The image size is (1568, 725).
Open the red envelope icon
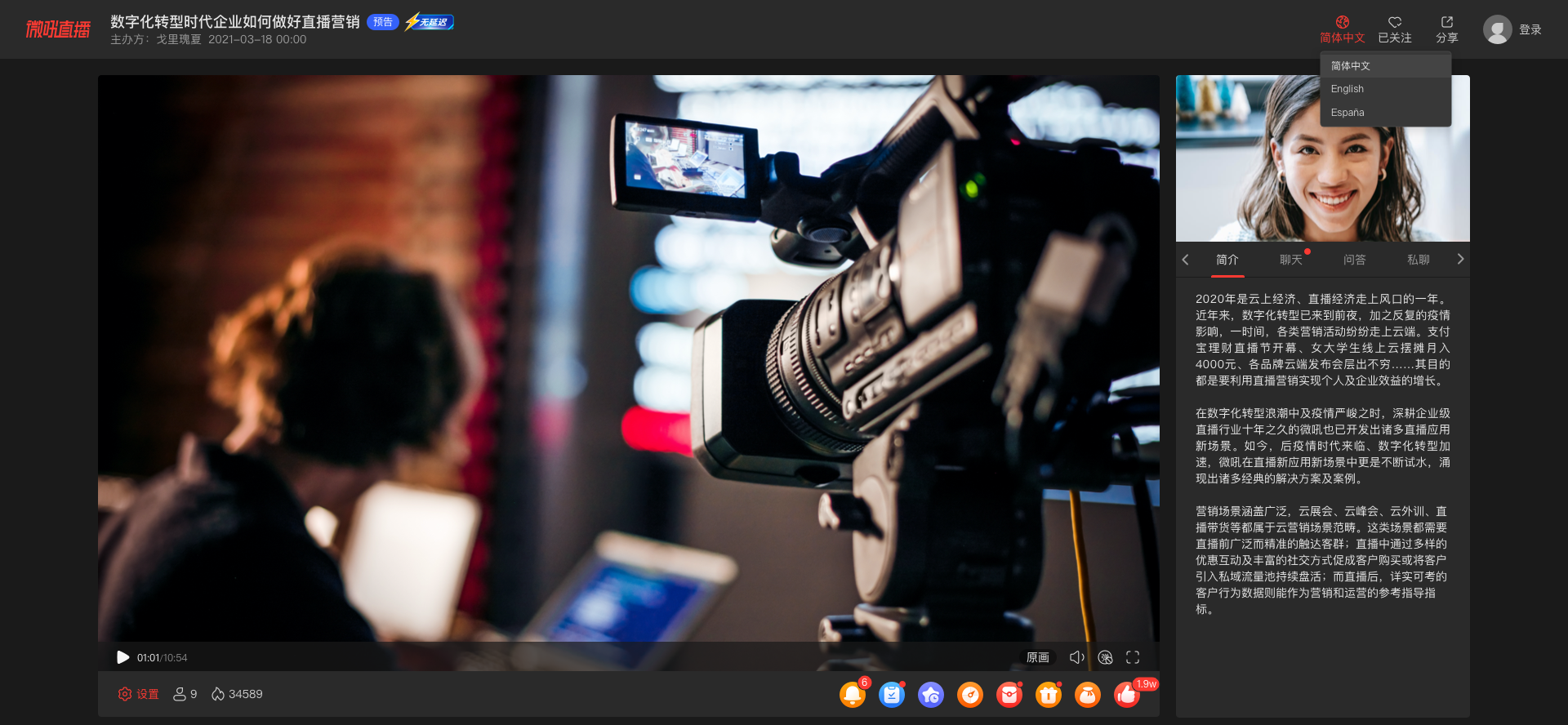(x=1009, y=694)
